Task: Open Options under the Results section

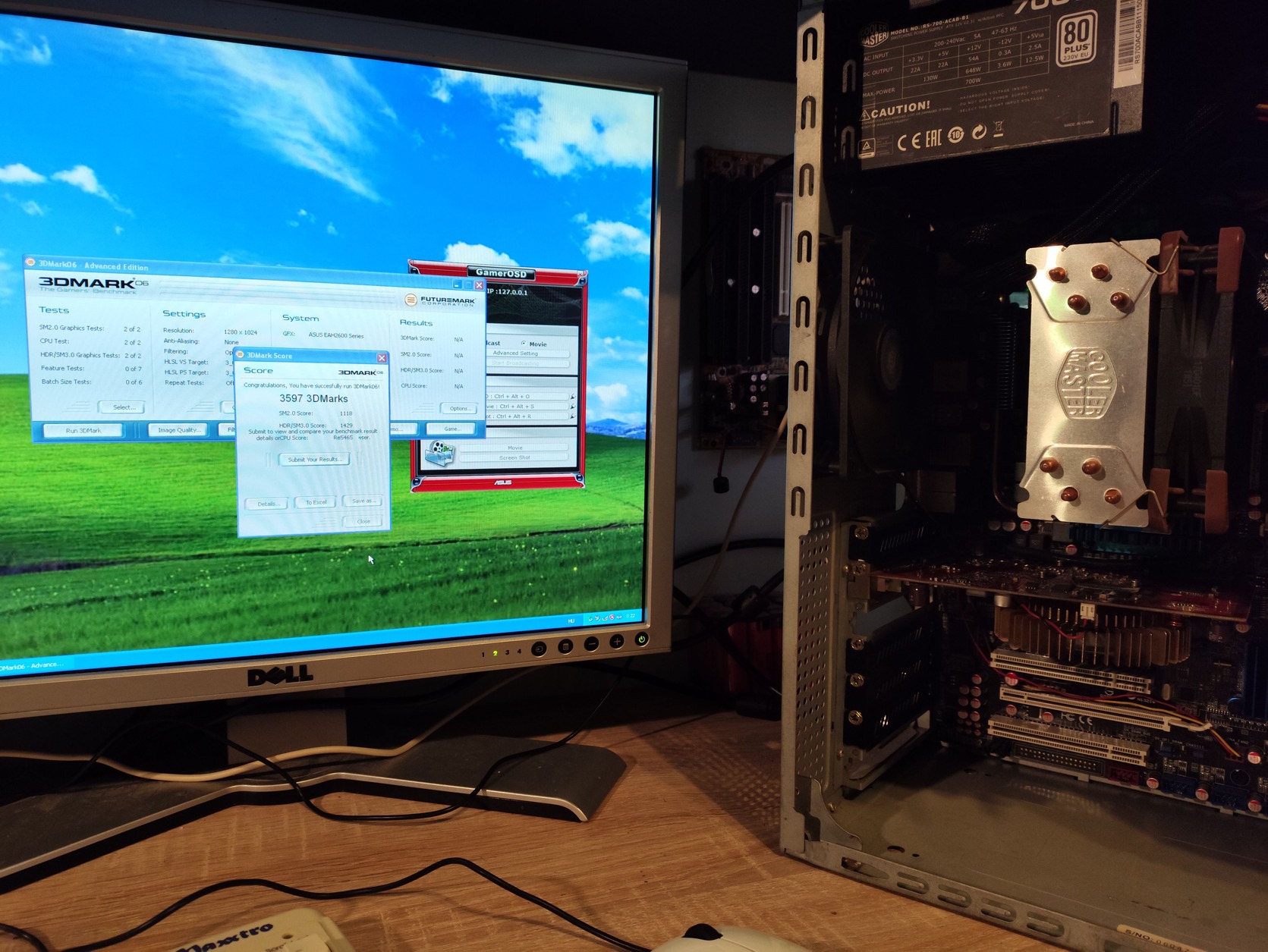Action: tap(459, 408)
